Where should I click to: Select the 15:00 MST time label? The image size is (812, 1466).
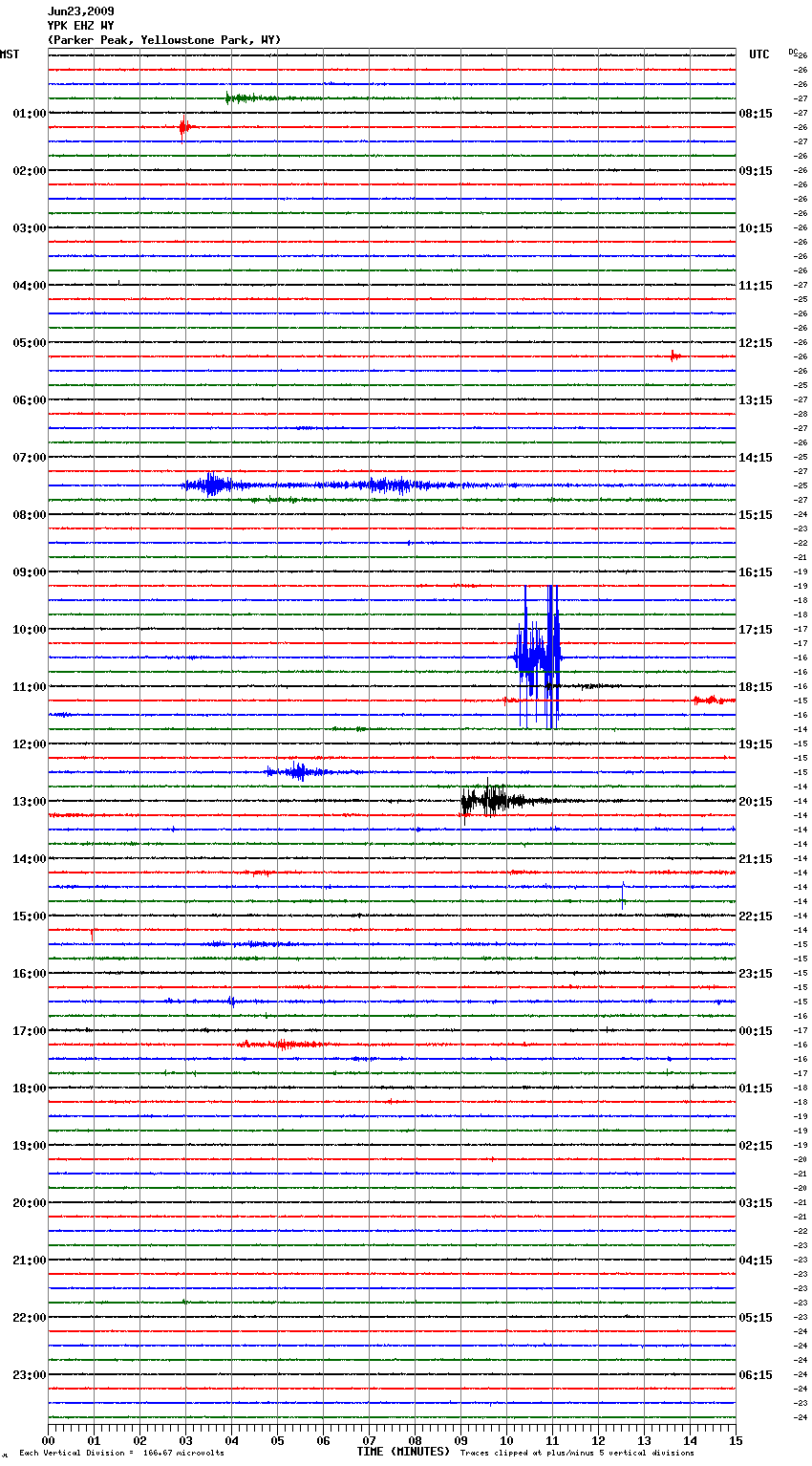[30, 916]
